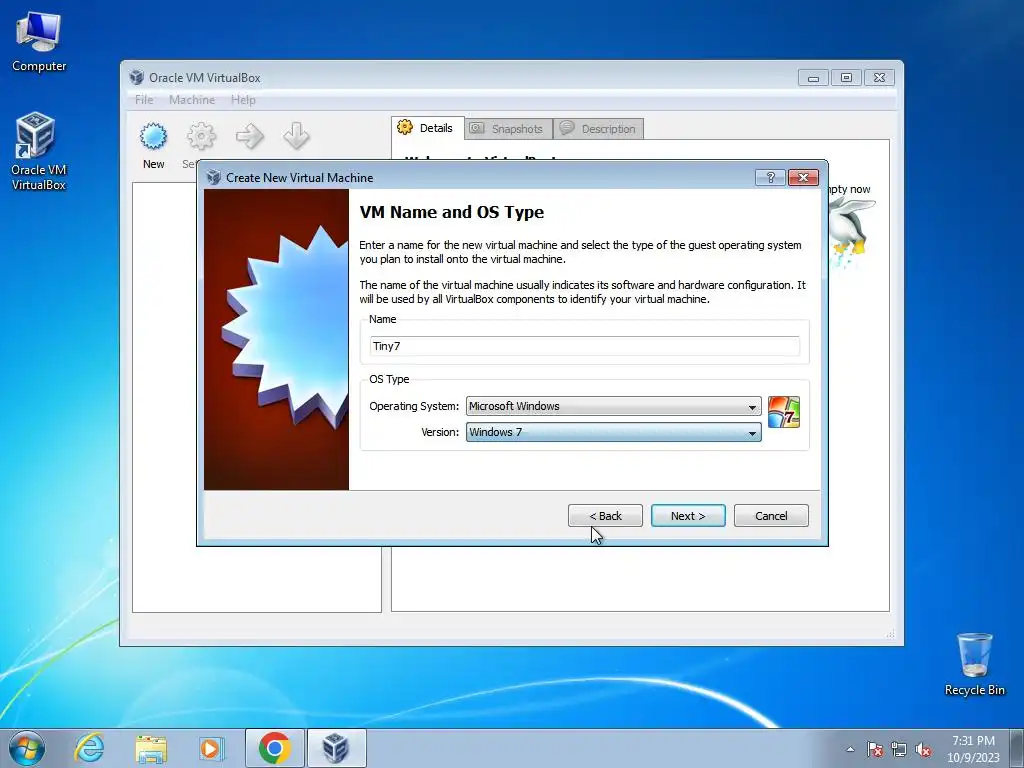Switch to the Description tab
Viewport: 1024px width, 768px height.
tap(598, 129)
